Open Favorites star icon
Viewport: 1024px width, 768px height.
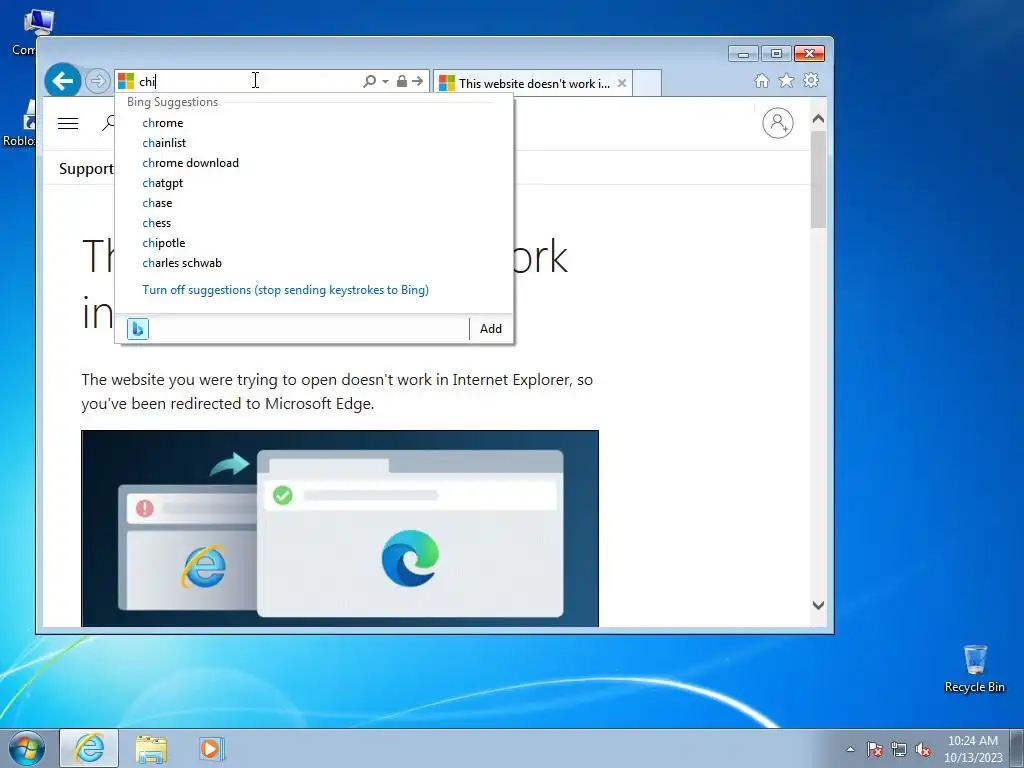pyautogui.click(x=786, y=80)
